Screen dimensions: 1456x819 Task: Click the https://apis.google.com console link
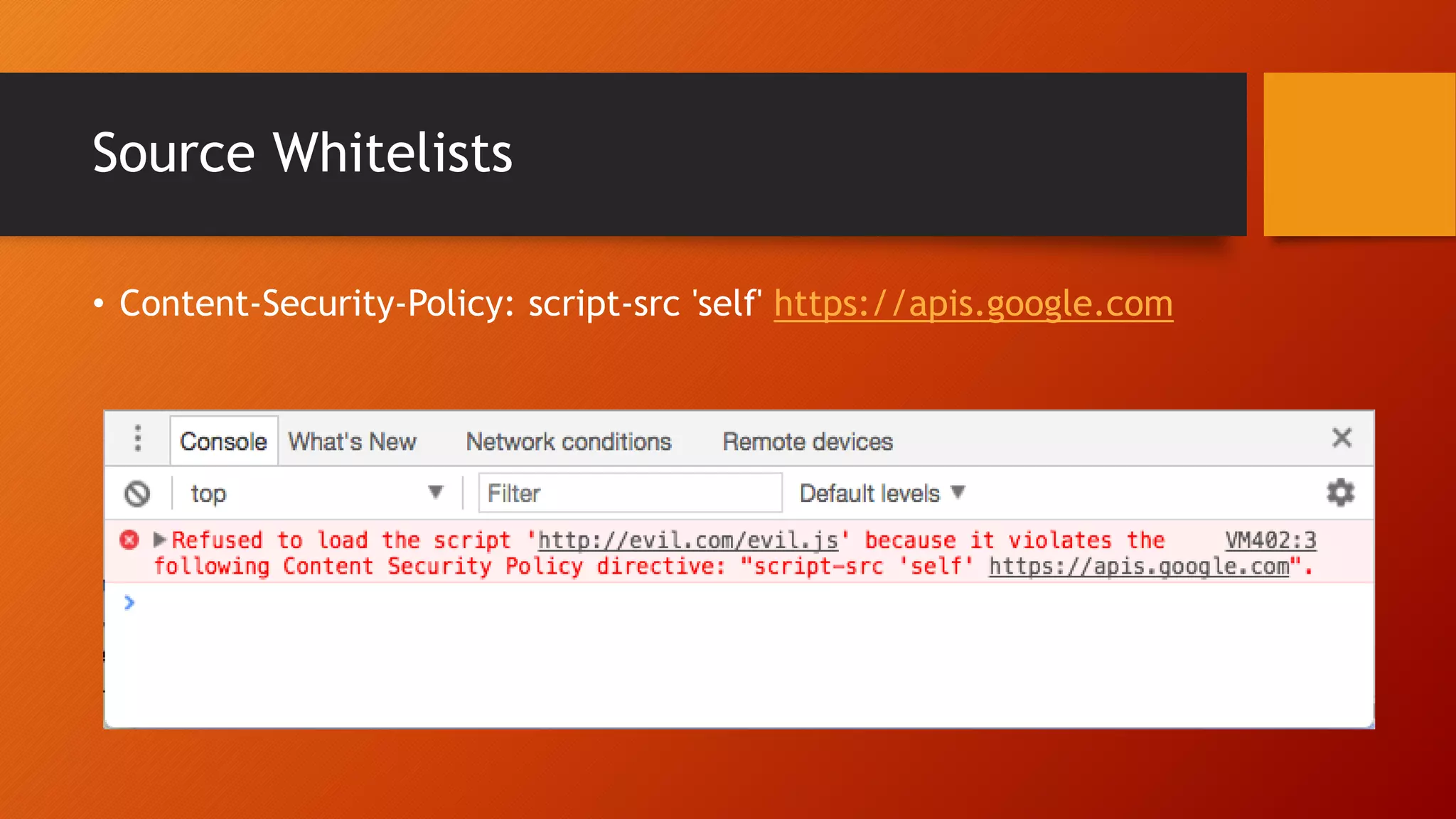(x=1139, y=567)
